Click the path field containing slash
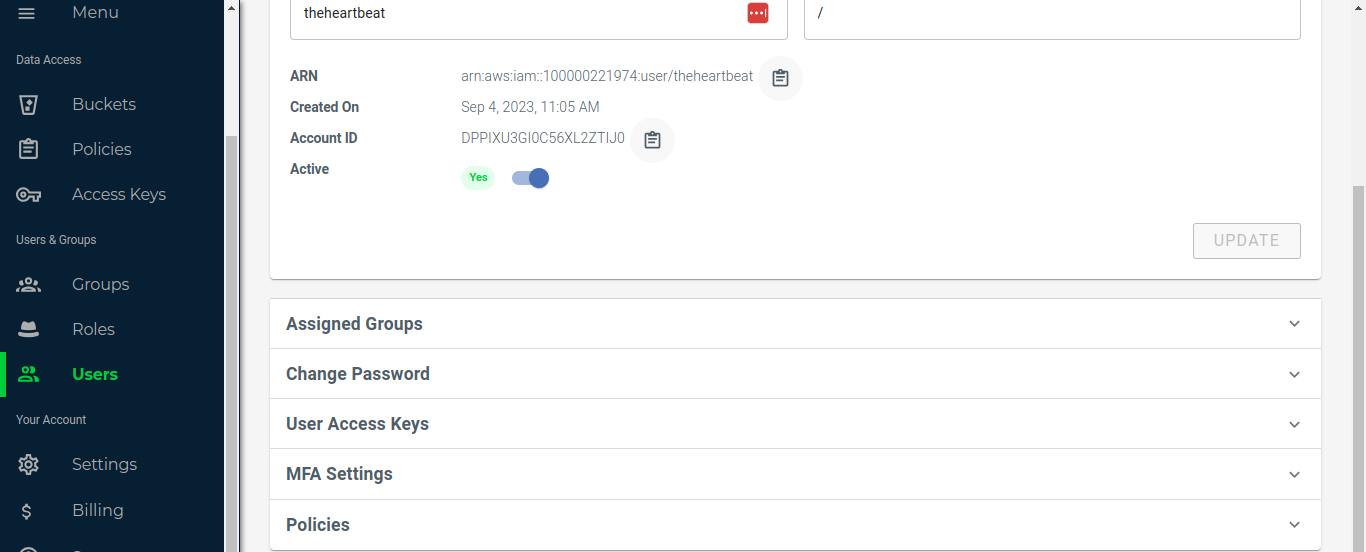 click(1052, 19)
